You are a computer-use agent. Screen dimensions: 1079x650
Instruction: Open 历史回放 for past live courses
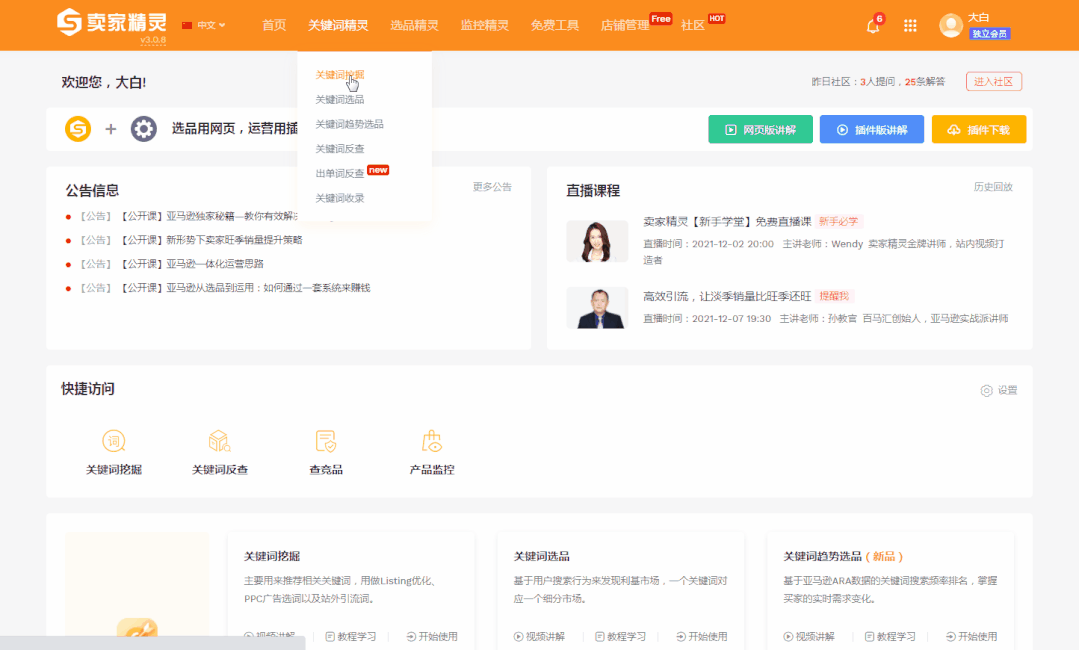coord(994,186)
